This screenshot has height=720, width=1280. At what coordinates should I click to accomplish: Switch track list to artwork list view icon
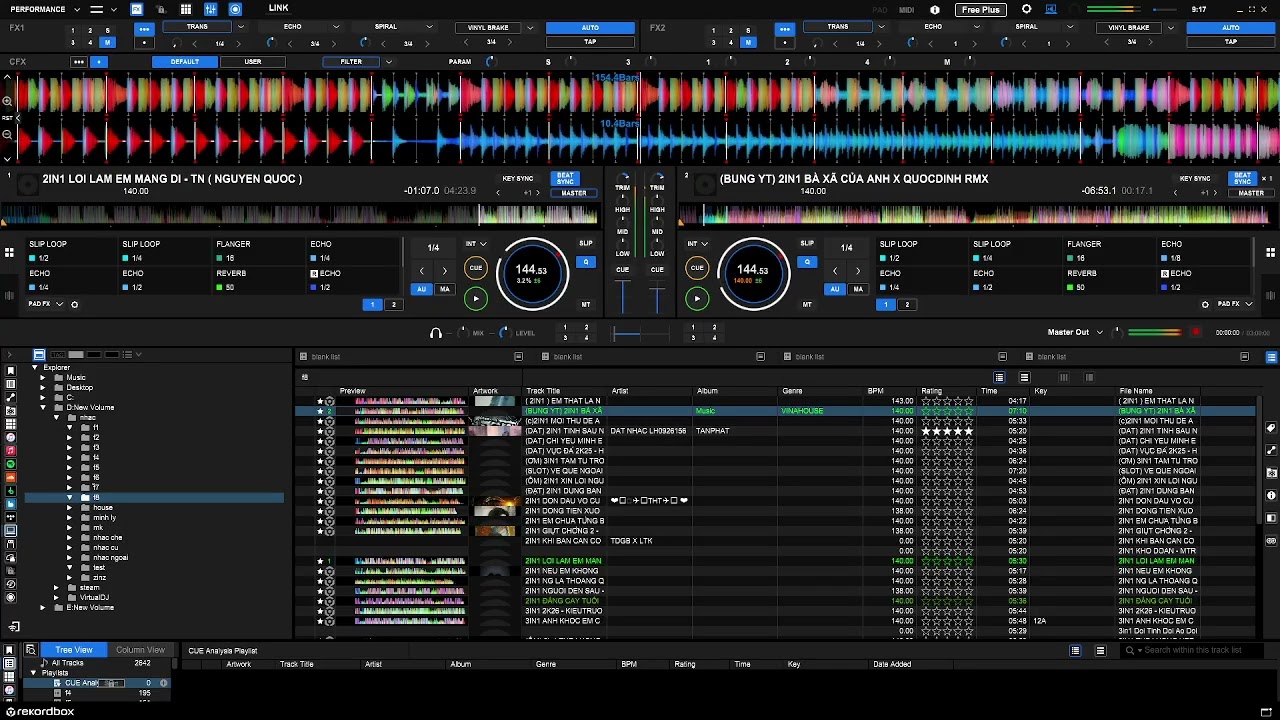pyautogui.click(x=1024, y=377)
